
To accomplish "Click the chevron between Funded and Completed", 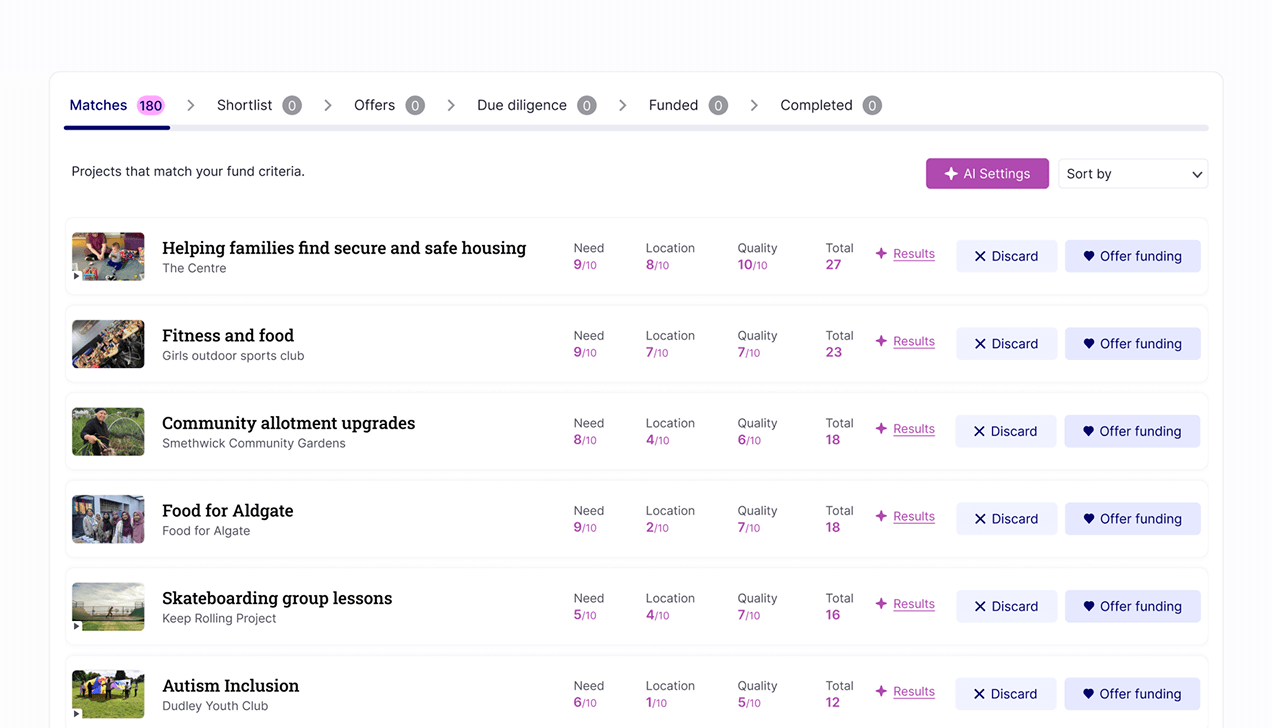I will click(x=754, y=105).
